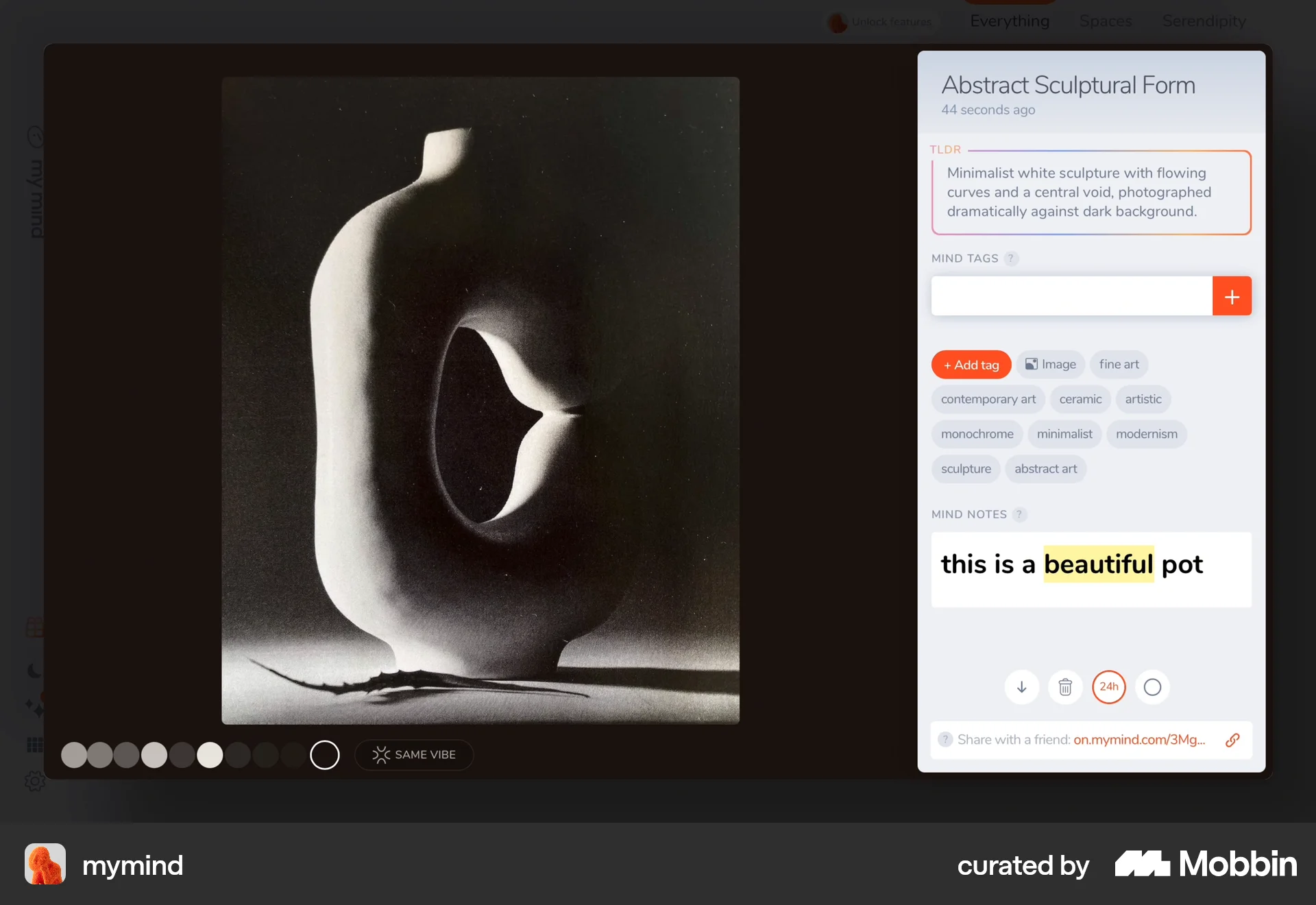Toggle the 24h temporary timer
Viewport: 1316px width, 905px height.
[x=1109, y=687]
